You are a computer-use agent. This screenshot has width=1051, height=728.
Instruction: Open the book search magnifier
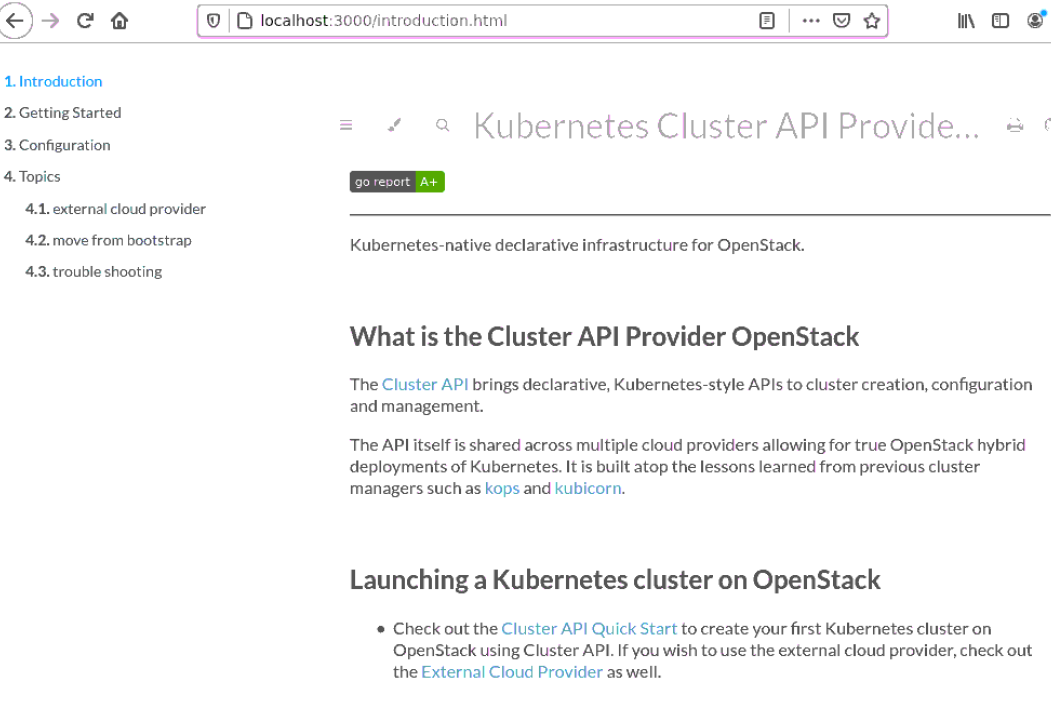coord(442,125)
